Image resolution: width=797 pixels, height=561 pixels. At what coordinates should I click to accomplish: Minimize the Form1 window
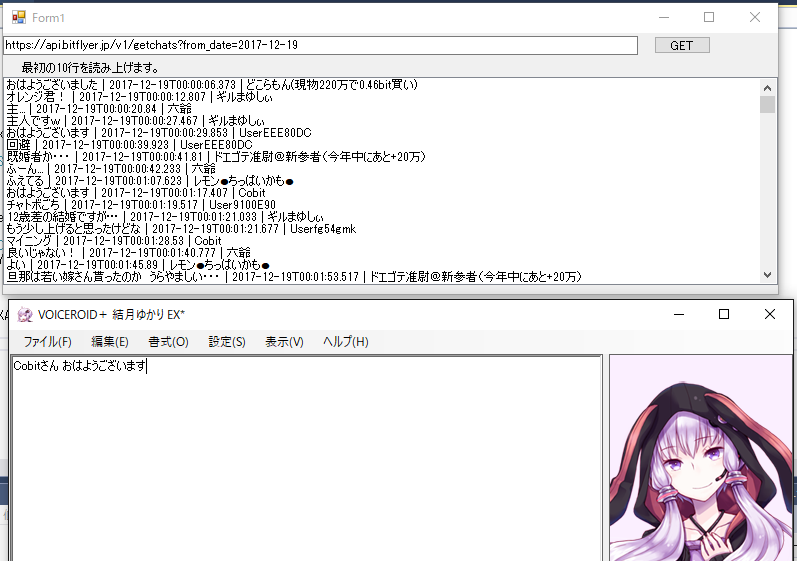664,18
